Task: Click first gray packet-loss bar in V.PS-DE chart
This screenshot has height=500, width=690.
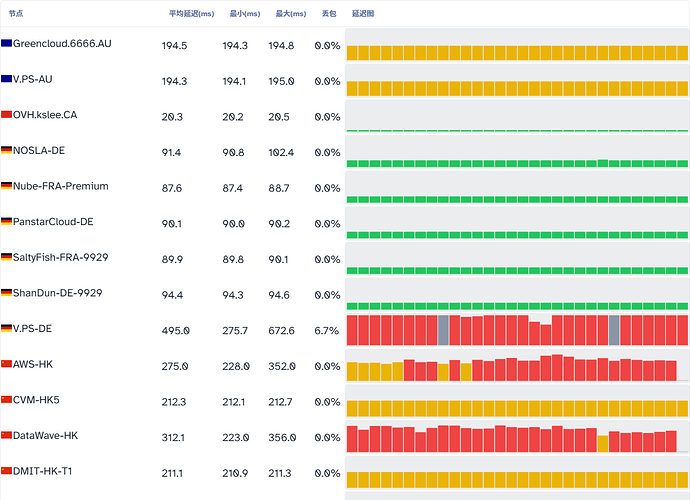Action: (443, 330)
